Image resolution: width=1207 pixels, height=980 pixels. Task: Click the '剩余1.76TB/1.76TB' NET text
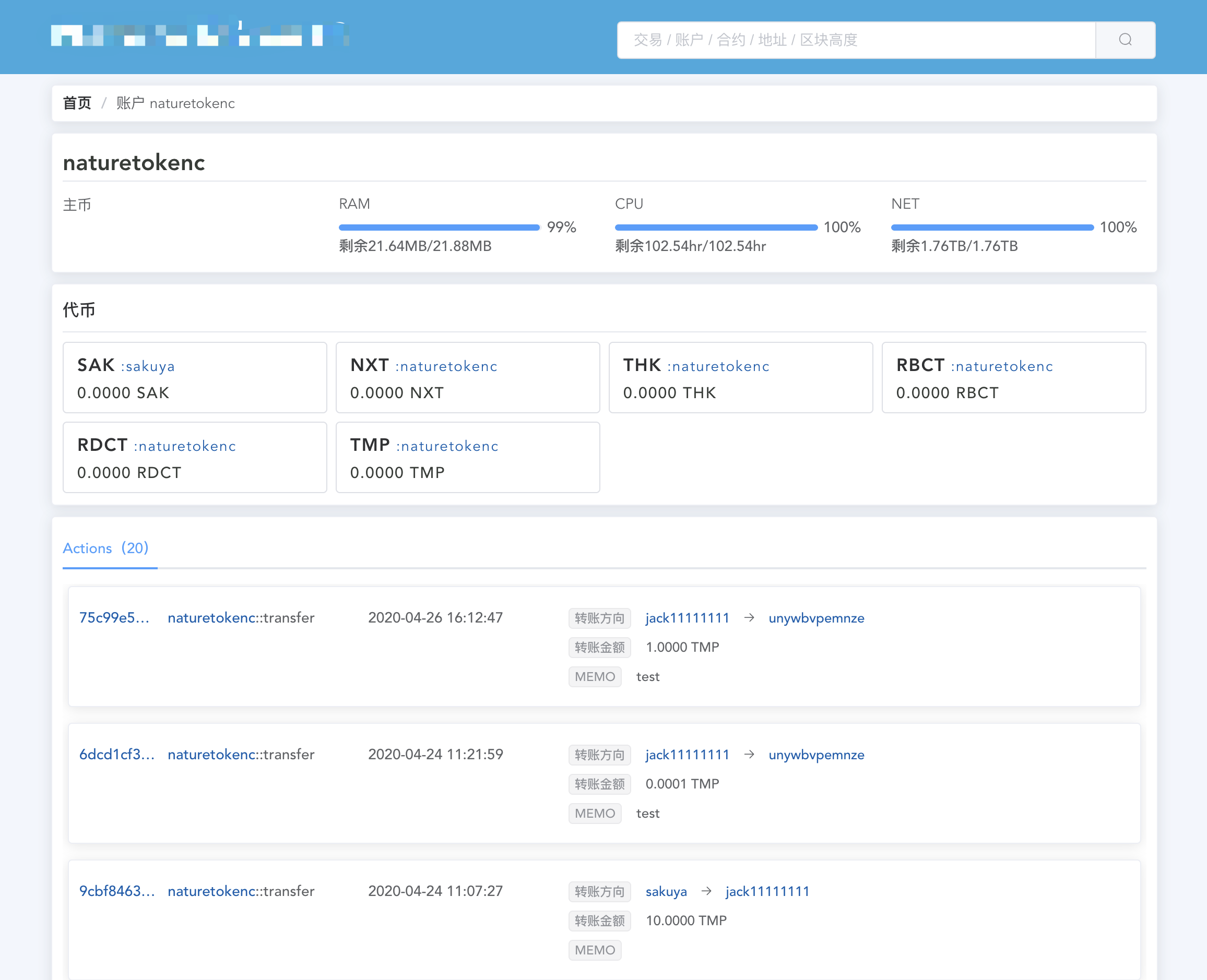point(954,246)
